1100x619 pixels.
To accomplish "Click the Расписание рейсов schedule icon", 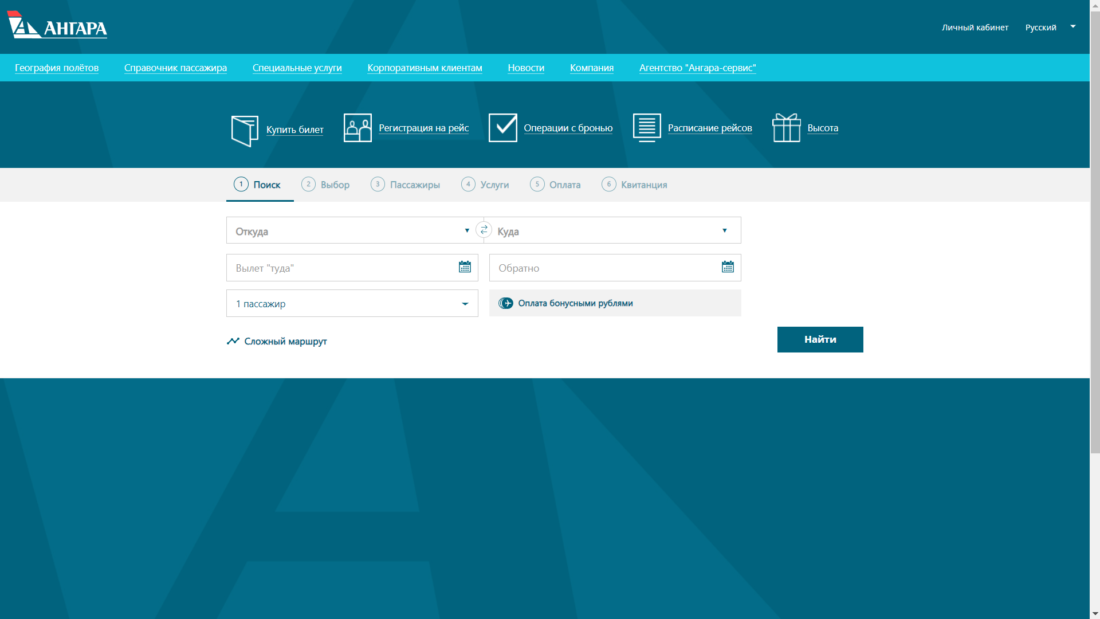I will click(x=647, y=128).
